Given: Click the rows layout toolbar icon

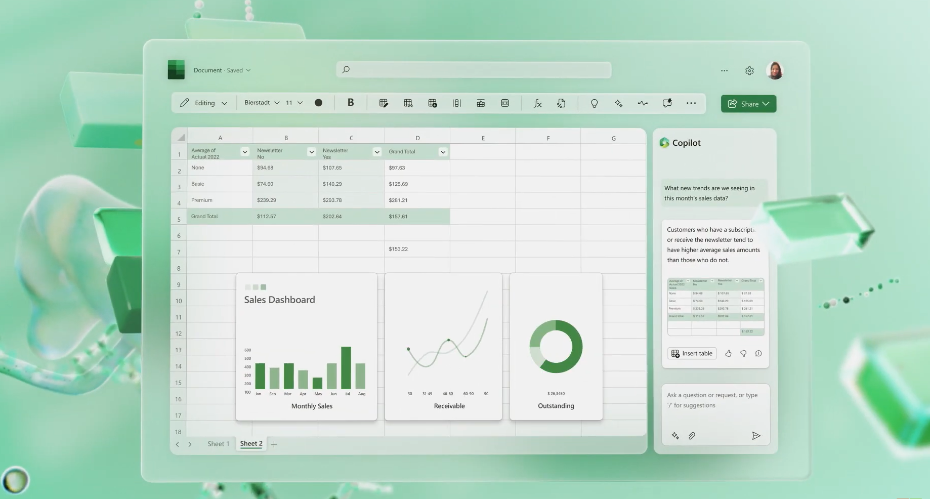Looking at the screenshot, I should 480,103.
